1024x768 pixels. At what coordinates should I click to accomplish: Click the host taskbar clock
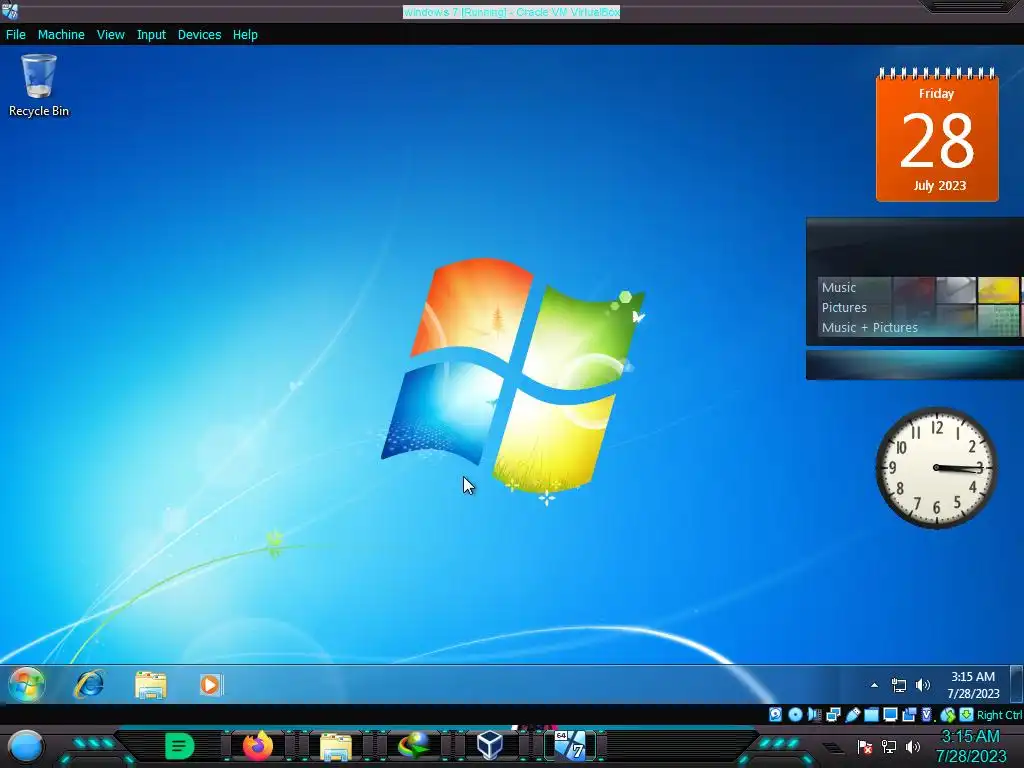pyautogui.click(x=970, y=746)
